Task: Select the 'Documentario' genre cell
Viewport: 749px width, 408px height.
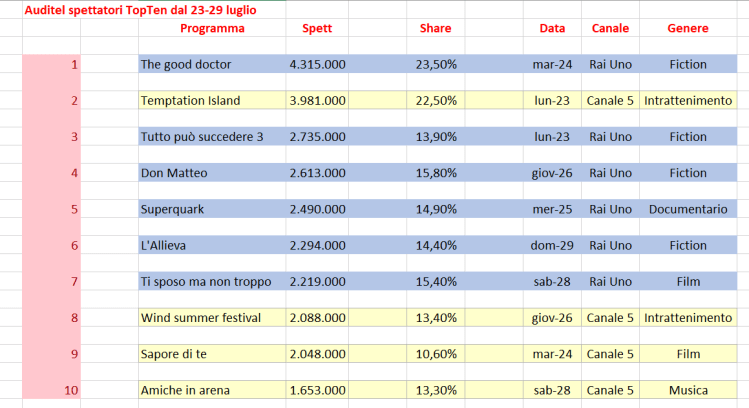Action: click(x=687, y=209)
